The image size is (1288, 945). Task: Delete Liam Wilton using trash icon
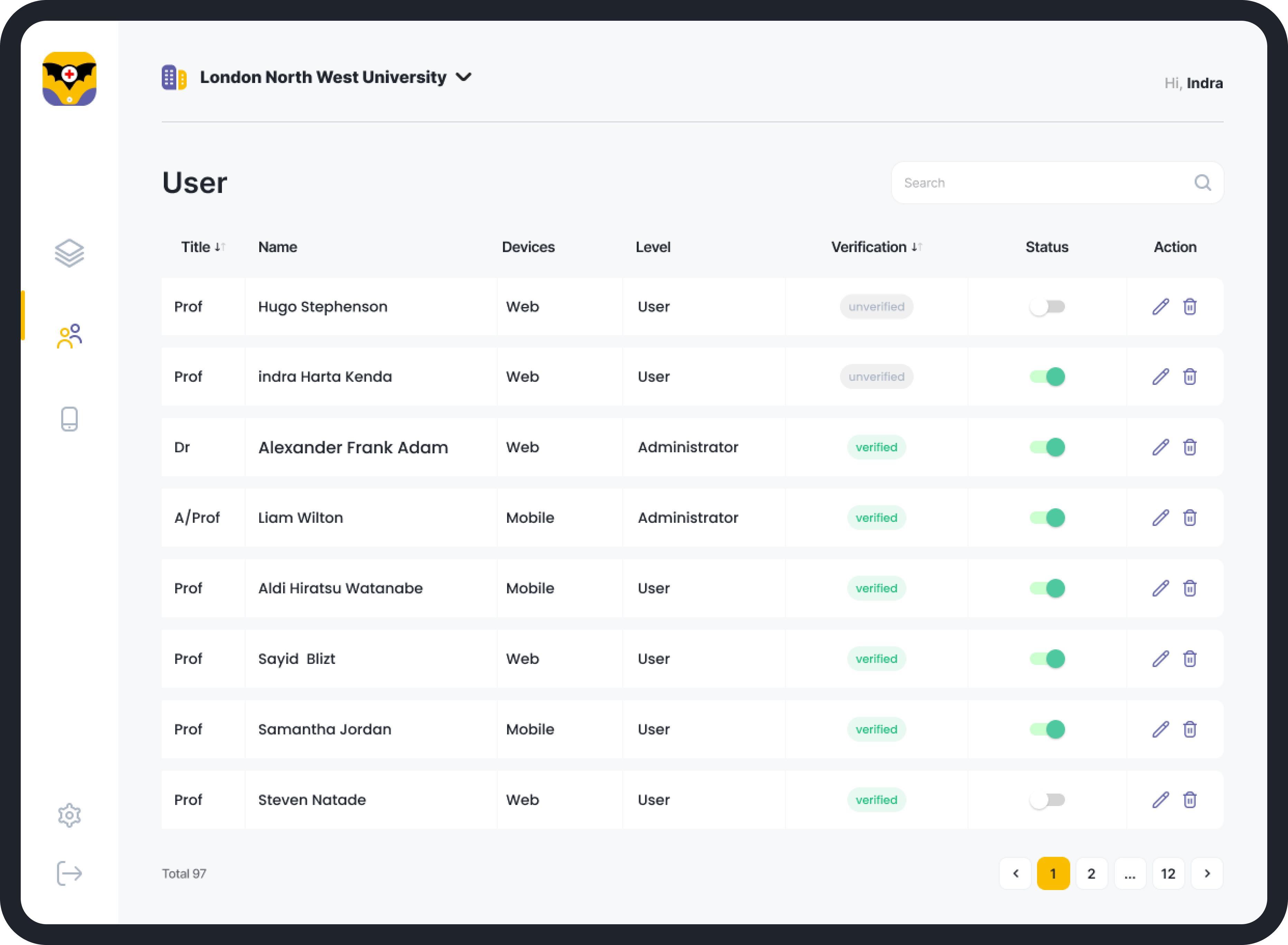pyautogui.click(x=1189, y=518)
